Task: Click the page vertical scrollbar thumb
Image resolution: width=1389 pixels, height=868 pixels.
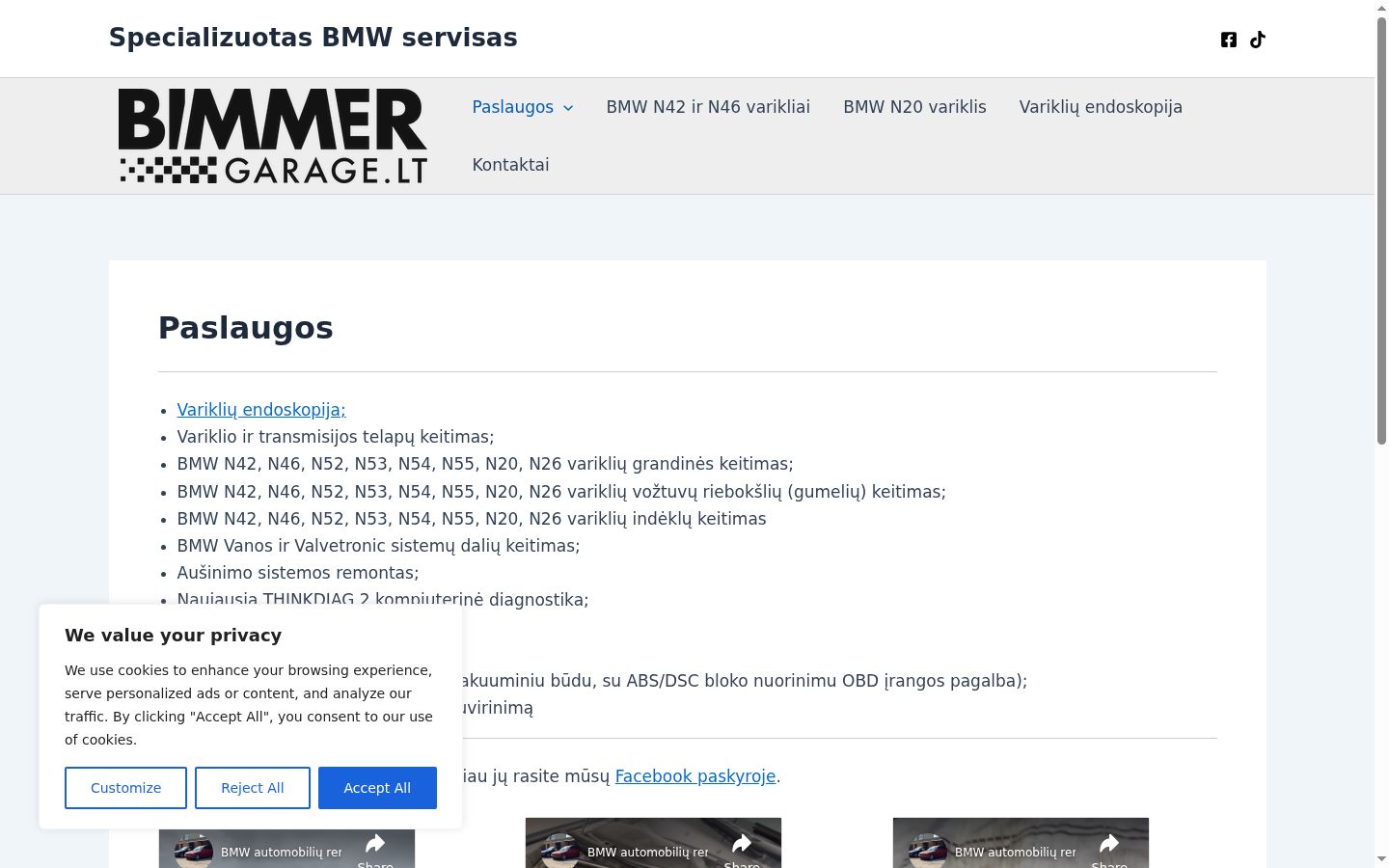Action: [x=1381, y=230]
